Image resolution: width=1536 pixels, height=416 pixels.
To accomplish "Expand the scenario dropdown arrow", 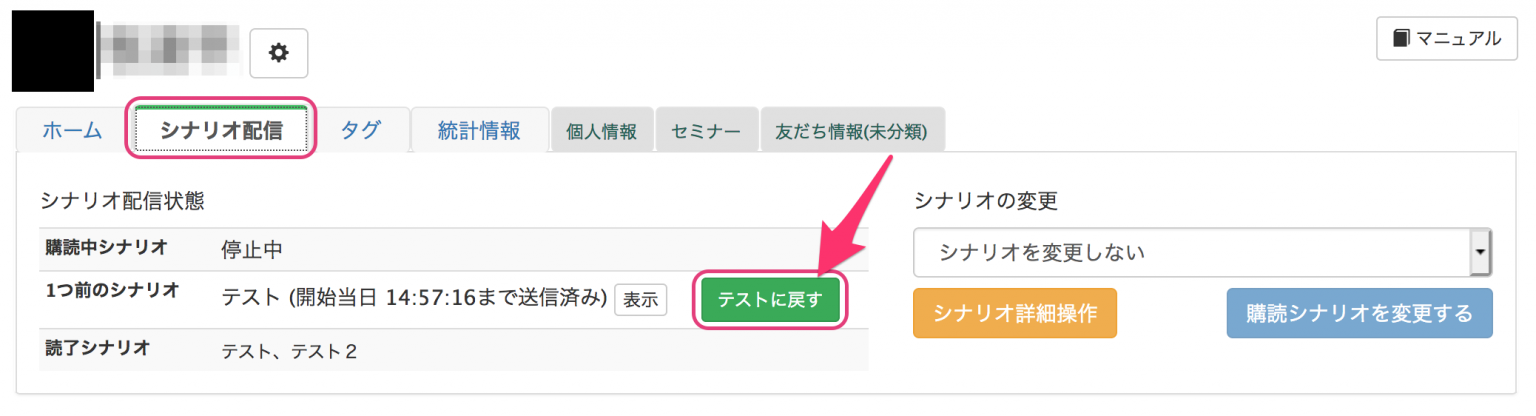I will pyautogui.click(x=1481, y=253).
